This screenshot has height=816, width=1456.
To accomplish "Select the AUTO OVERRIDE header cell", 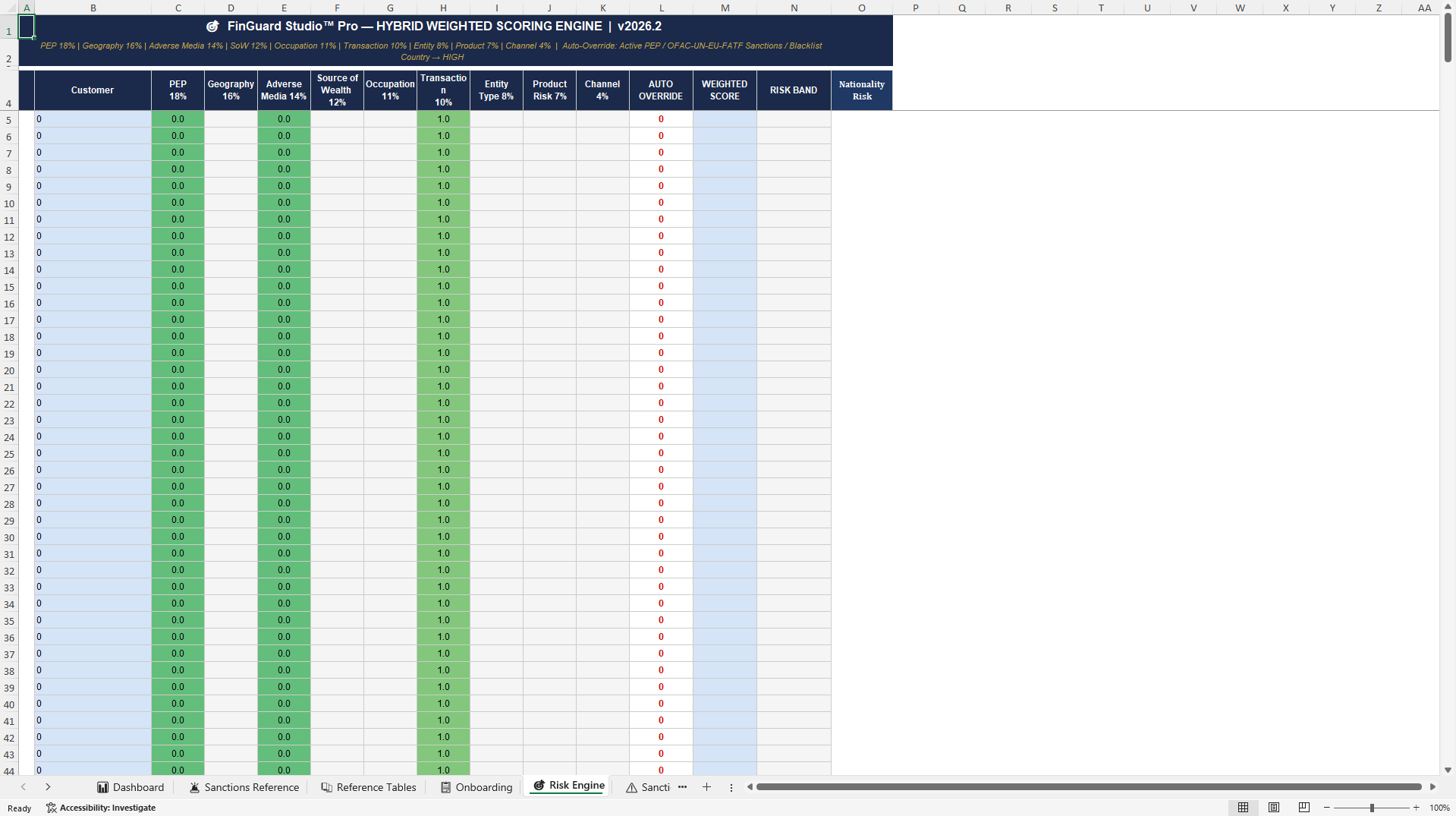I will [x=661, y=90].
